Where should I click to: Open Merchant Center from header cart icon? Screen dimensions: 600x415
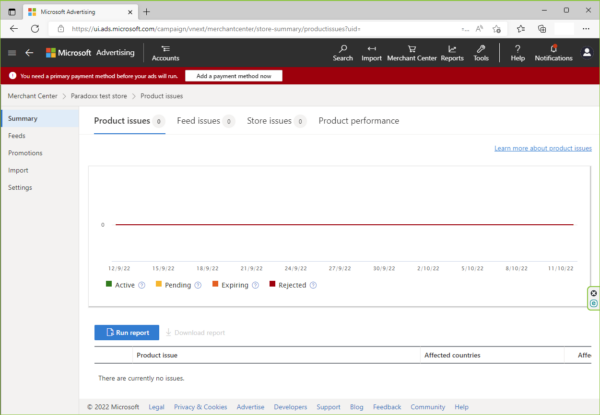click(411, 53)
